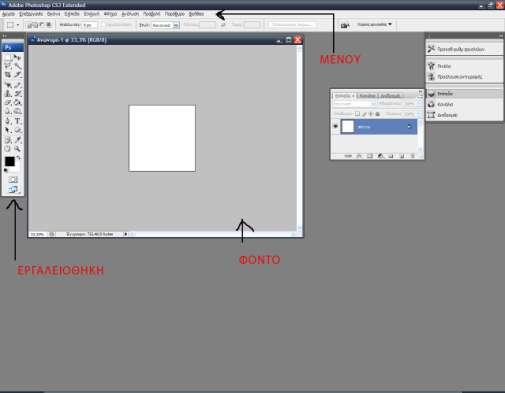Select the Blur tool
This screenshot has height=393, width=505.
click(x=8, y=111)
